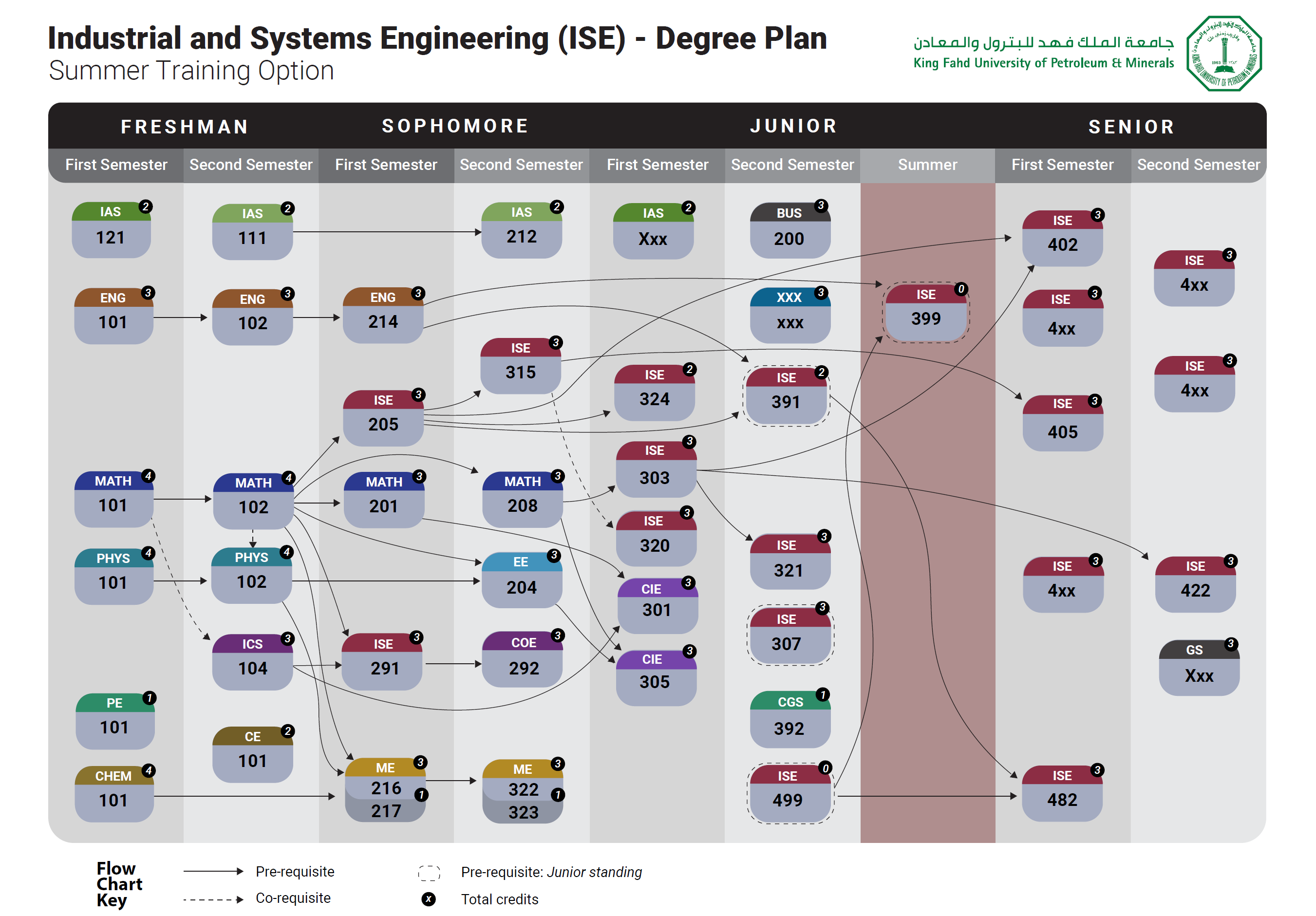1316x916 pixels.
Task: Click the King Fahd University English name text
Action: (1043, 62)
